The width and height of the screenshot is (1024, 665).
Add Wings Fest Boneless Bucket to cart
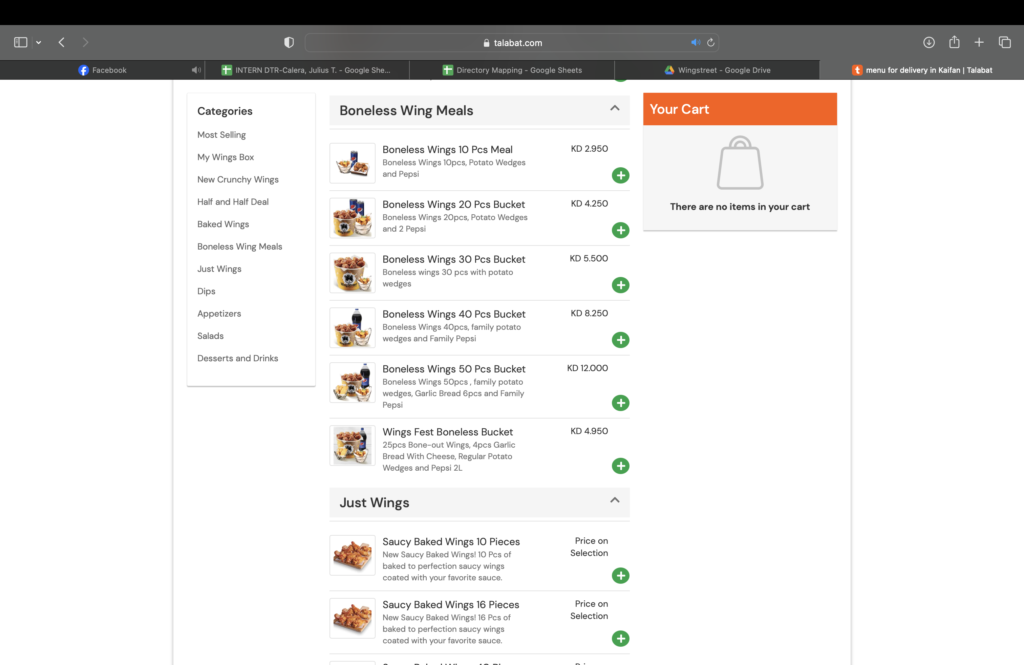[620, 466]
